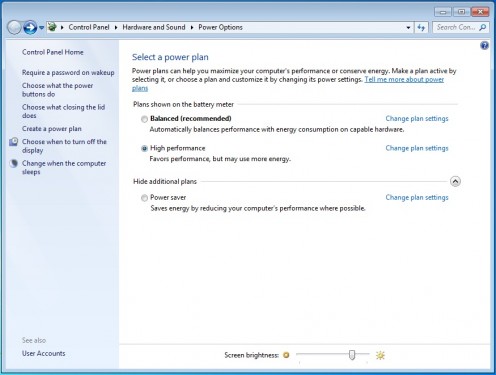Click the search magnifier icon
The width and height of the screenshot is (496, 375).
click(483, 27)
